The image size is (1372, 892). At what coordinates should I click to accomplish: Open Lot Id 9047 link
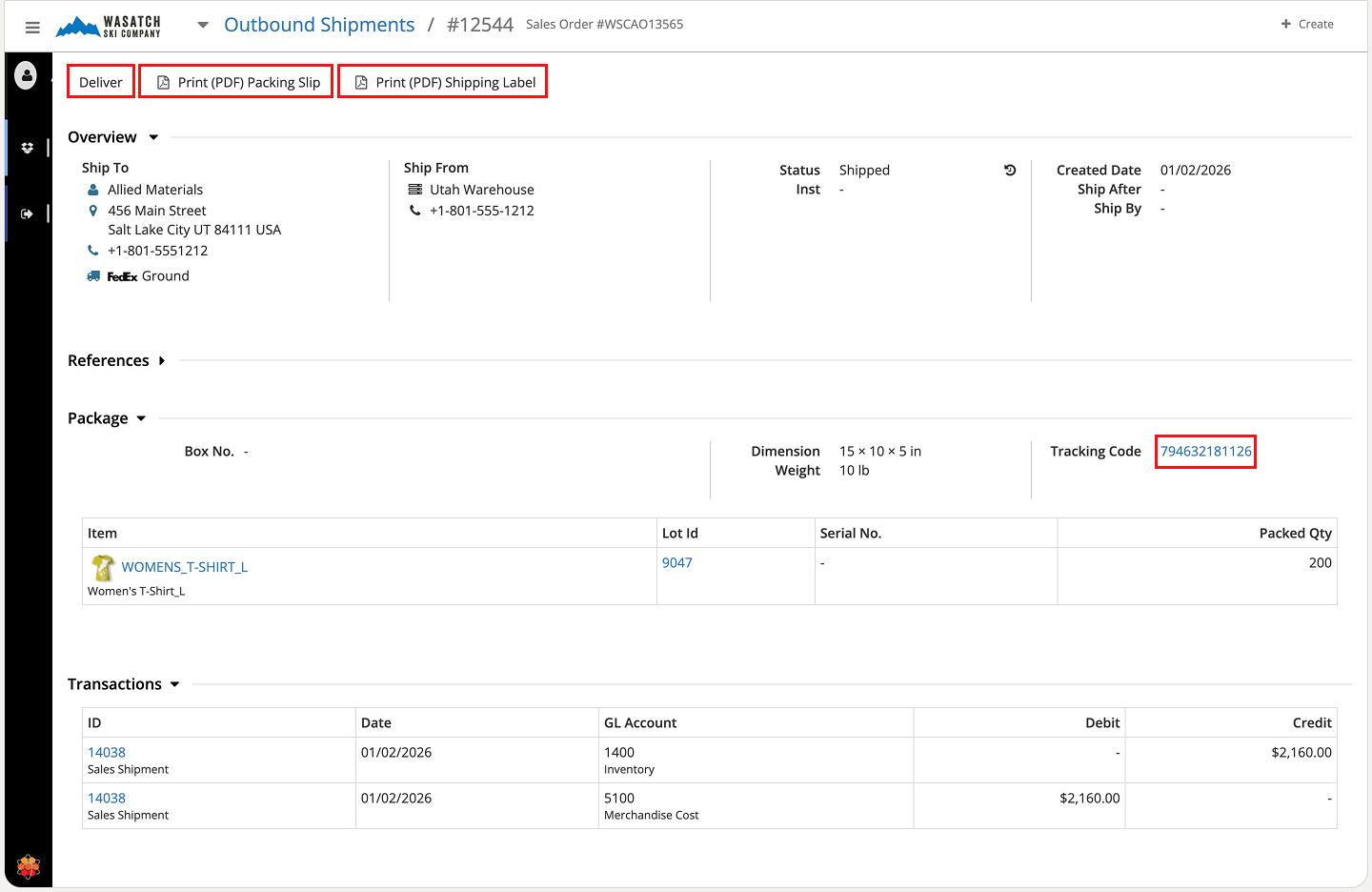(676, 563)
